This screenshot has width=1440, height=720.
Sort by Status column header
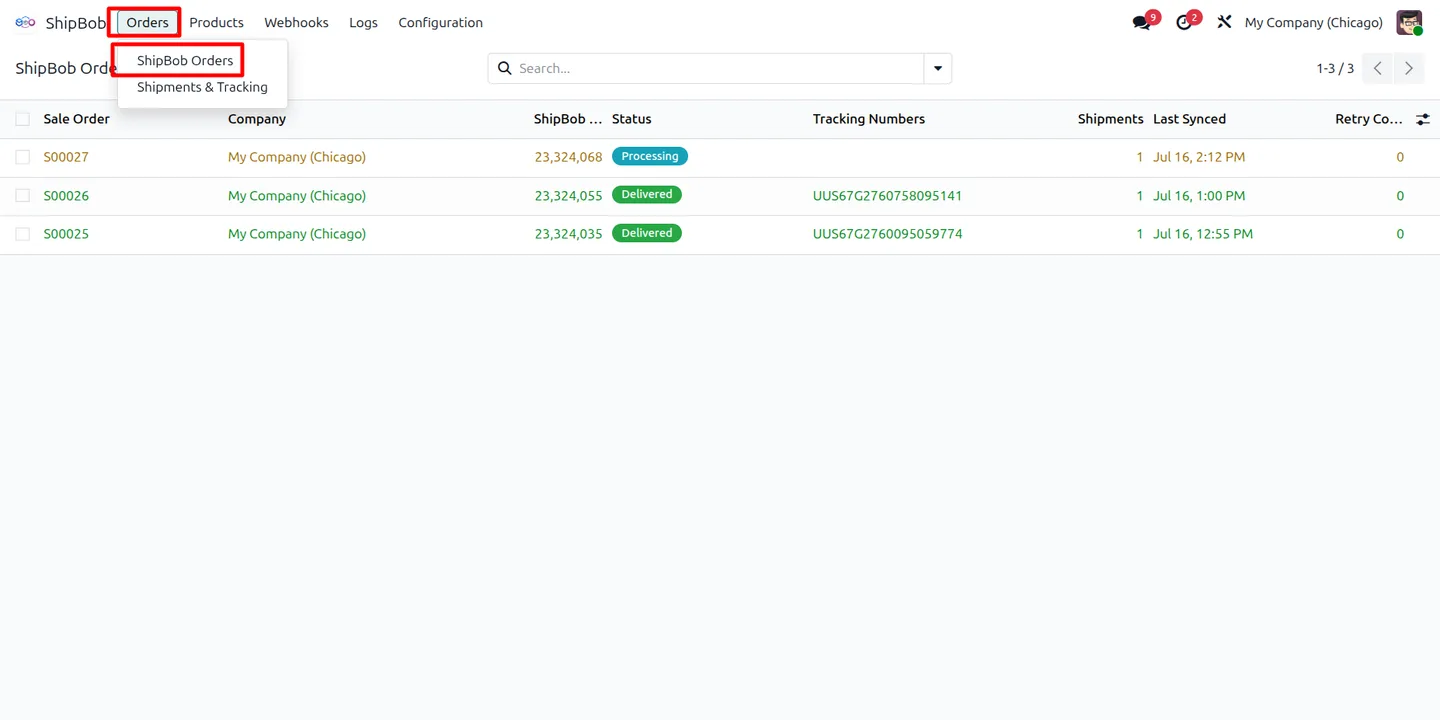coord(631,119)
